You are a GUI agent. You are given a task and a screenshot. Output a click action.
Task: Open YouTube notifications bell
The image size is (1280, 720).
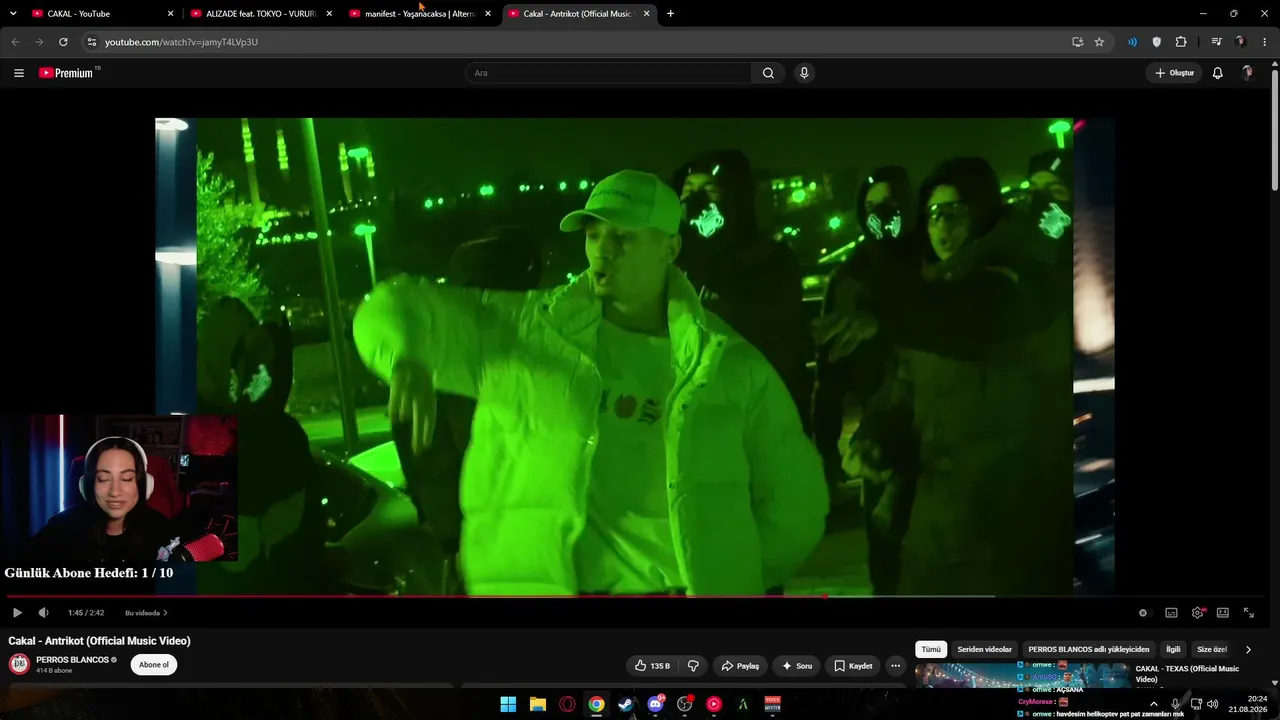[x=1217, y=73]
